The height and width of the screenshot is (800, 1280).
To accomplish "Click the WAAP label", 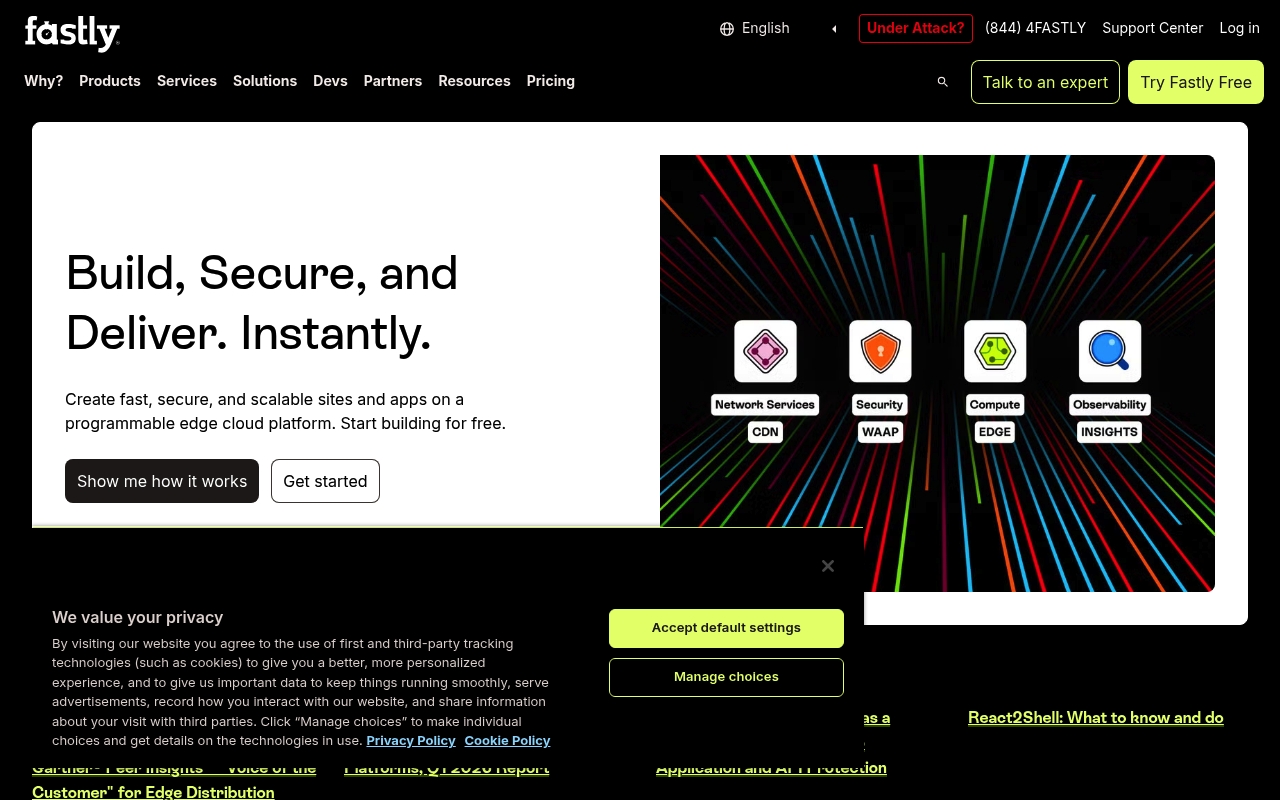I will point(880,432).
